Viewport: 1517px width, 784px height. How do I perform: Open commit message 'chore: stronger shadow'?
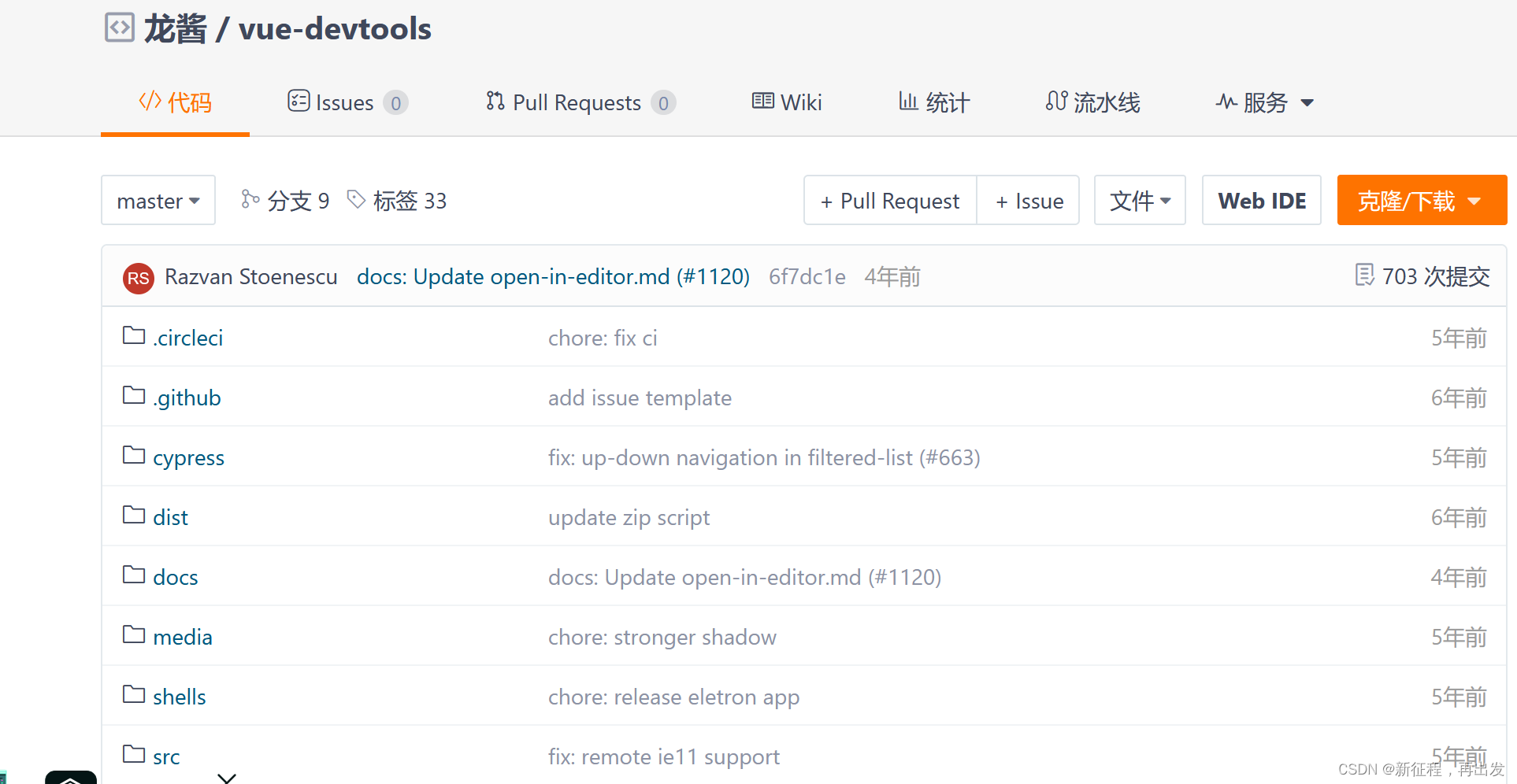[662, 638]
